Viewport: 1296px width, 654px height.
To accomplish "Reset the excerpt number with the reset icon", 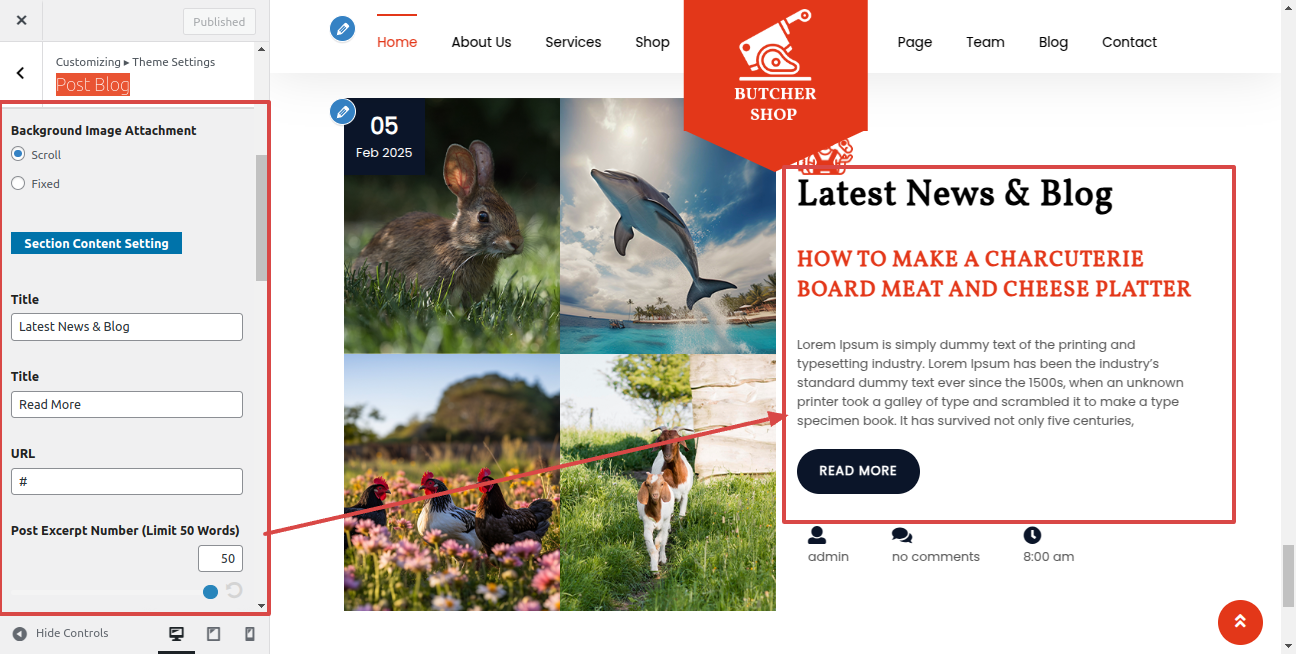I will pyautogui.click(x=234, y=590).
